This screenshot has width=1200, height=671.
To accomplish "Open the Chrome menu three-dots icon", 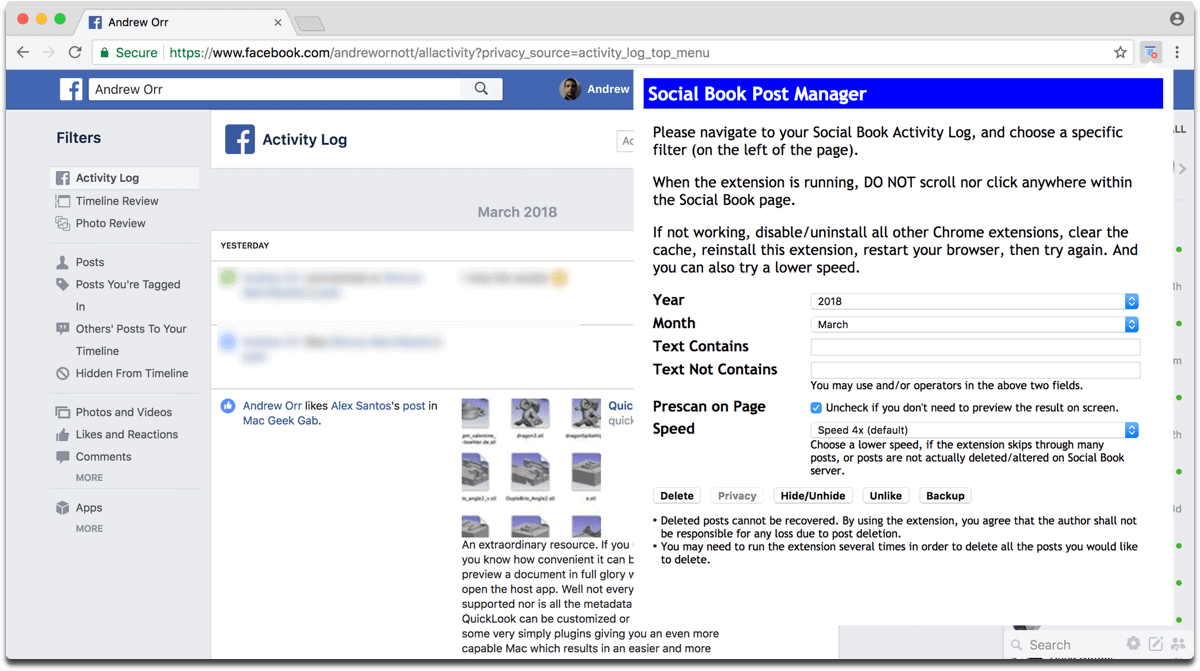I will (1178, 53).
